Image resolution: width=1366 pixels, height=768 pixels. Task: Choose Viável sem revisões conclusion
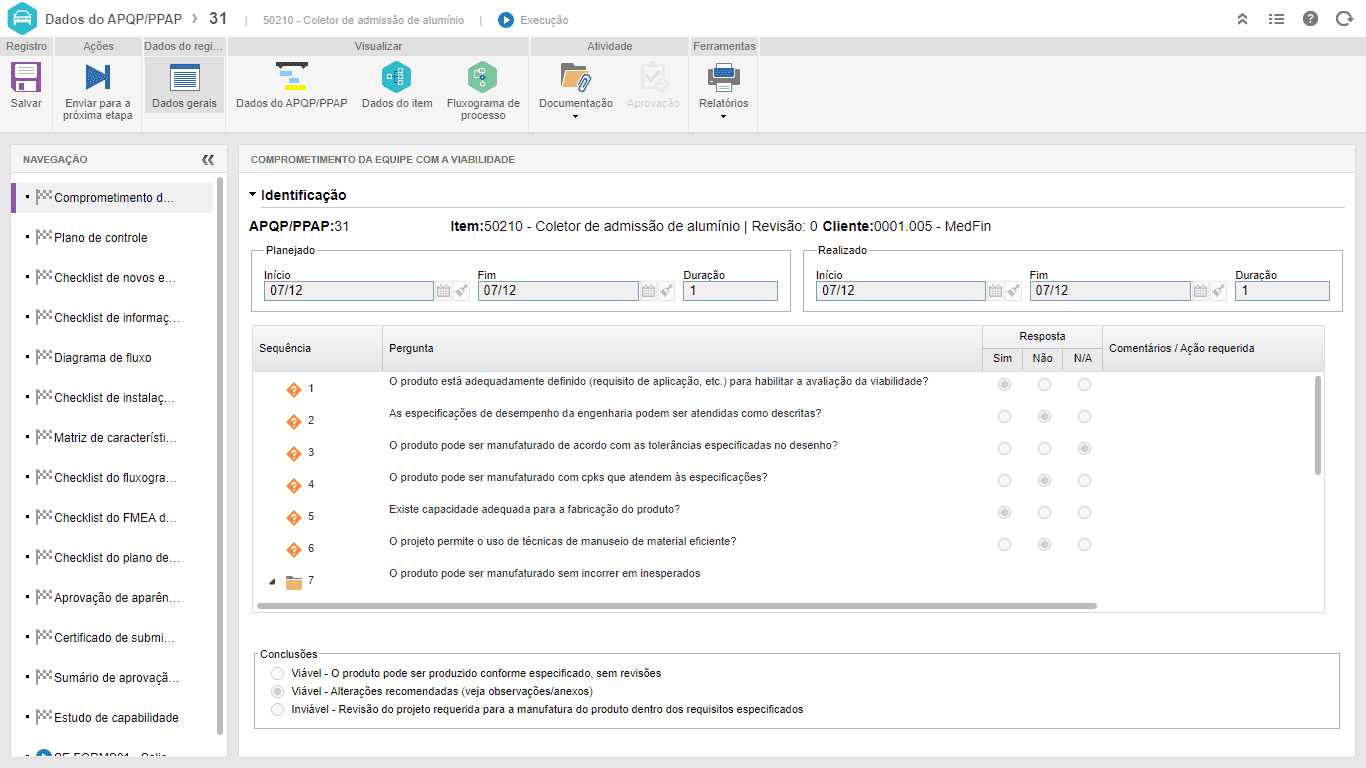point(278,674)
